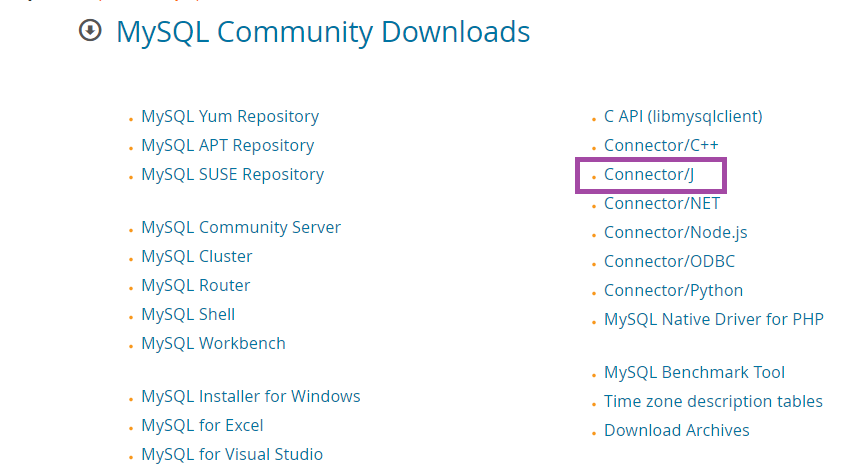853x467 pixels.
Task: Go to Connector/NET downloads
Action: click(661, 204)
